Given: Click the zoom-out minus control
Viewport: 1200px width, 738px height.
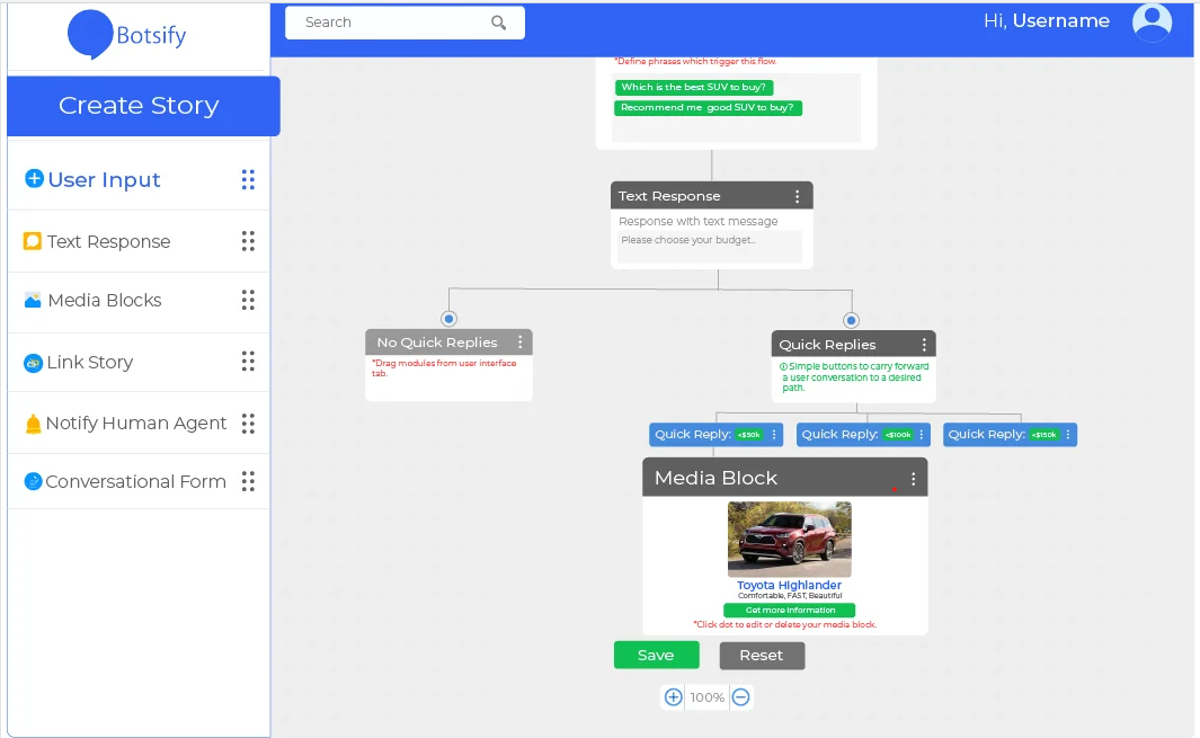Looking at the screenshot, I should [x=740, y=697].
